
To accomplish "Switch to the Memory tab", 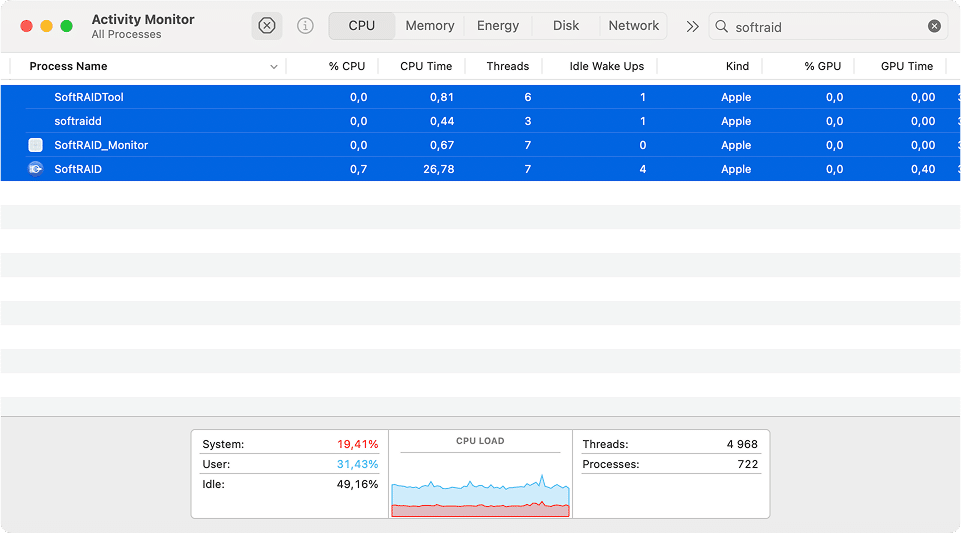I will coord(430,26).
